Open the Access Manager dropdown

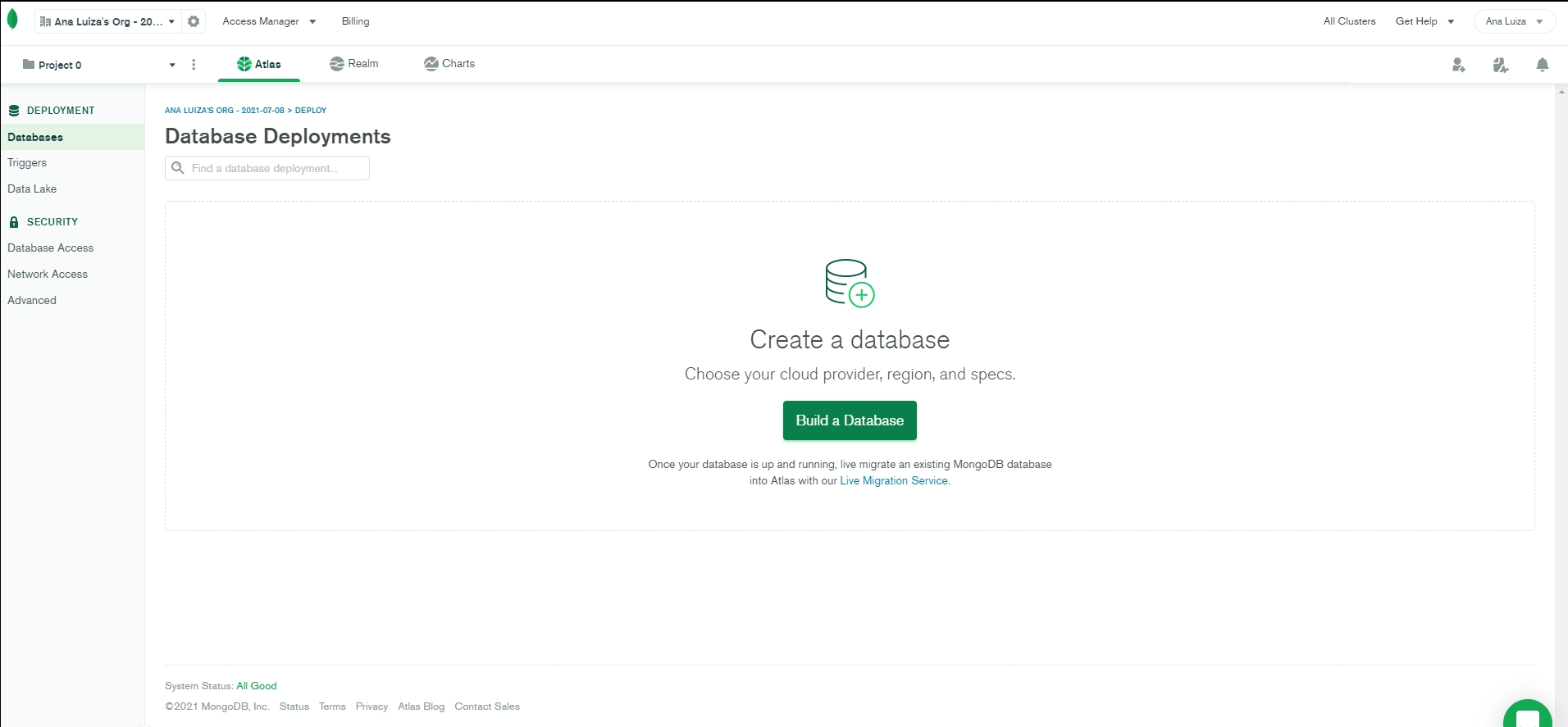269,21
